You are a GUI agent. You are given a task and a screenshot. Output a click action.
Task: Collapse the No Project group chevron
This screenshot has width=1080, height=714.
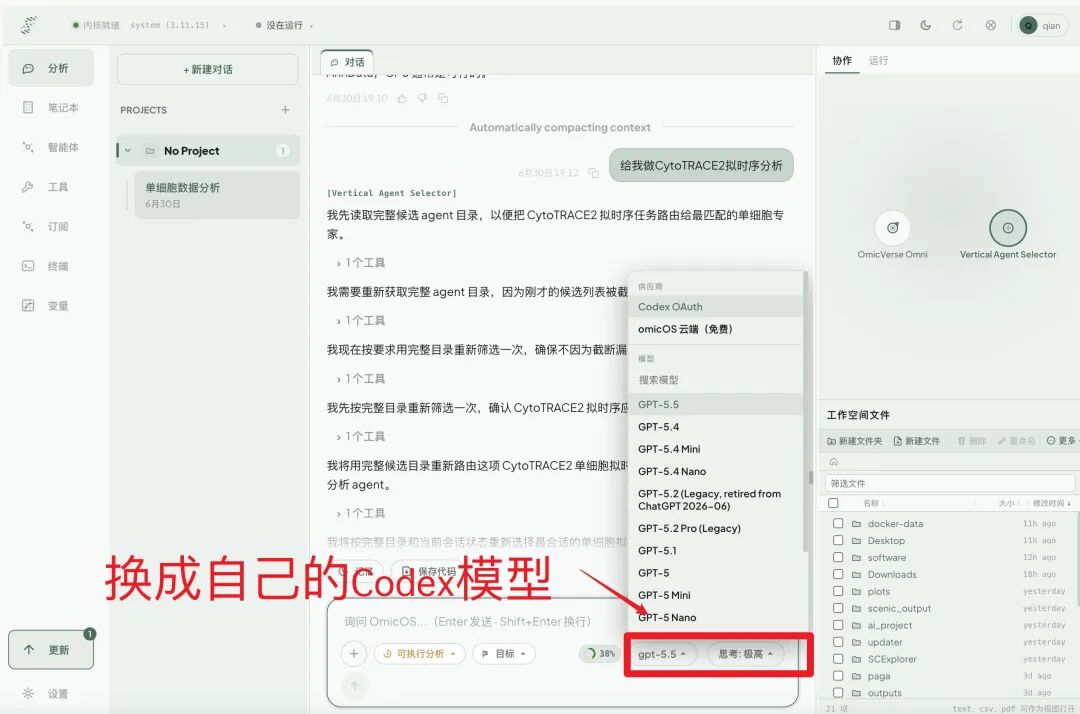tap(128, 150)
